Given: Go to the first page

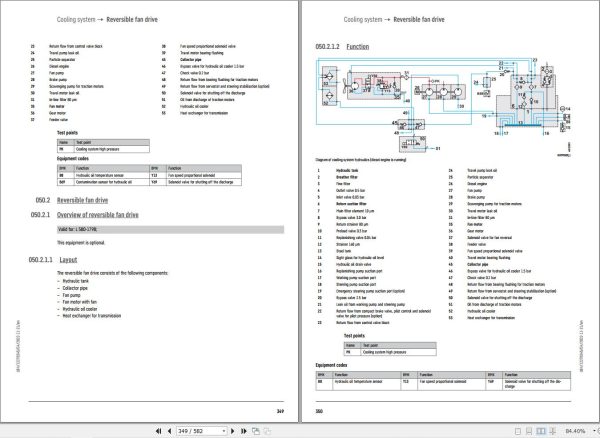Looking at the screenshot, I should (x=158, y=431).
